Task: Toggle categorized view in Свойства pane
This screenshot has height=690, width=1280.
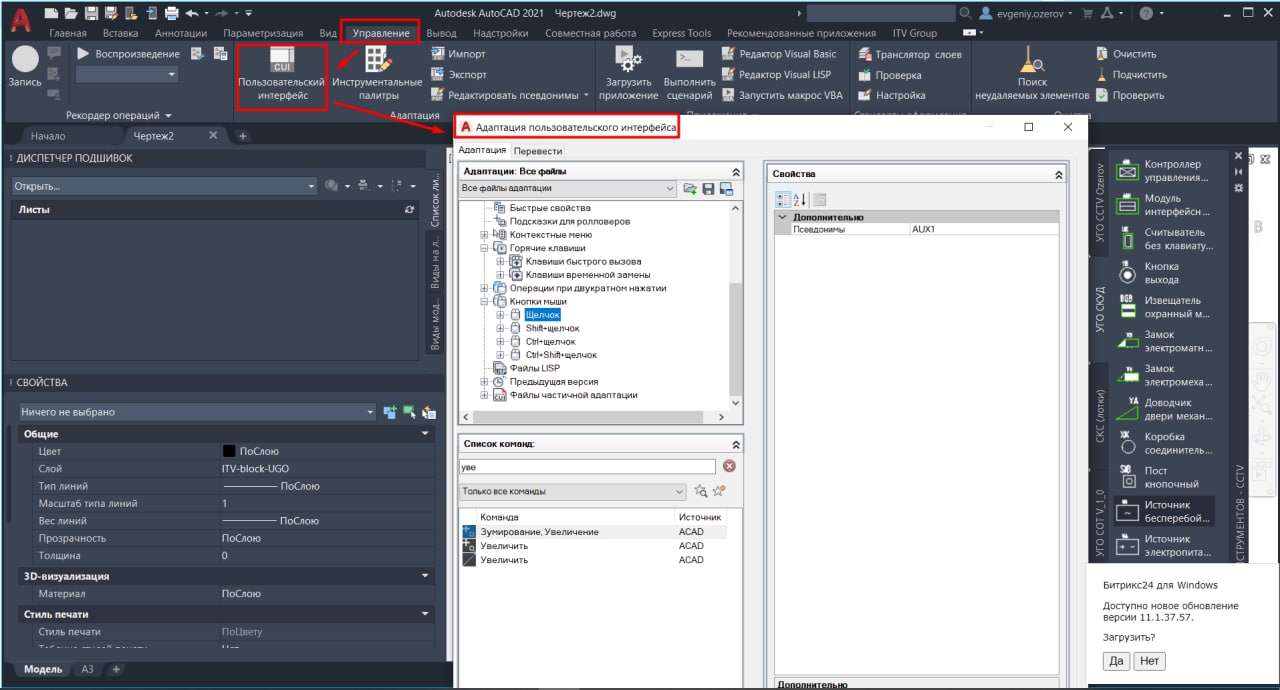Action: tap(783, 199)
